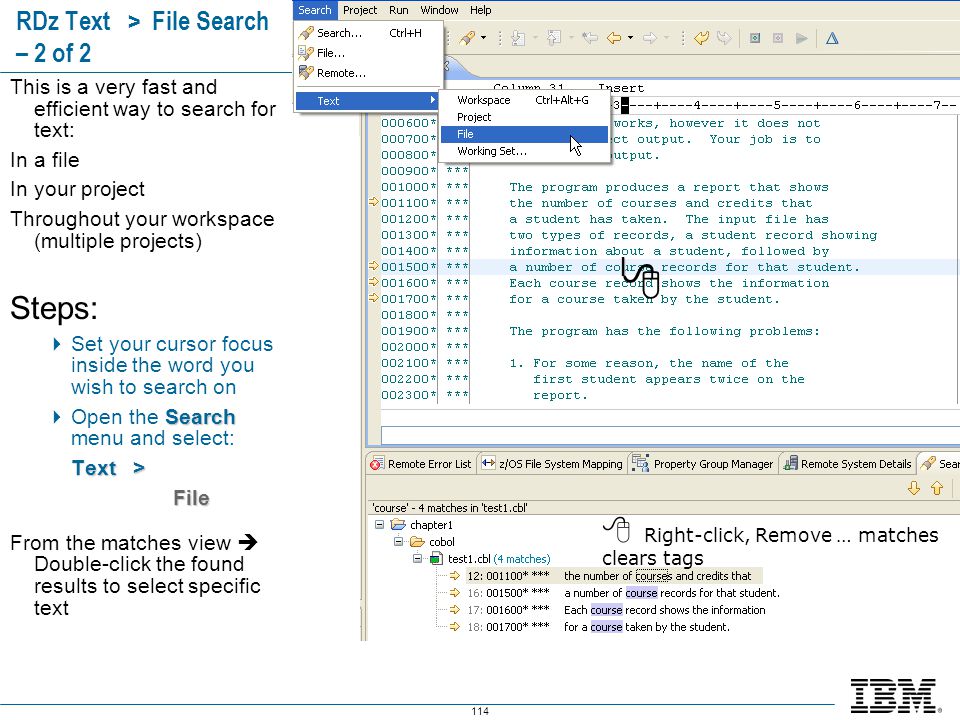Select match line 17: 001600

click(x=607, y=610)
